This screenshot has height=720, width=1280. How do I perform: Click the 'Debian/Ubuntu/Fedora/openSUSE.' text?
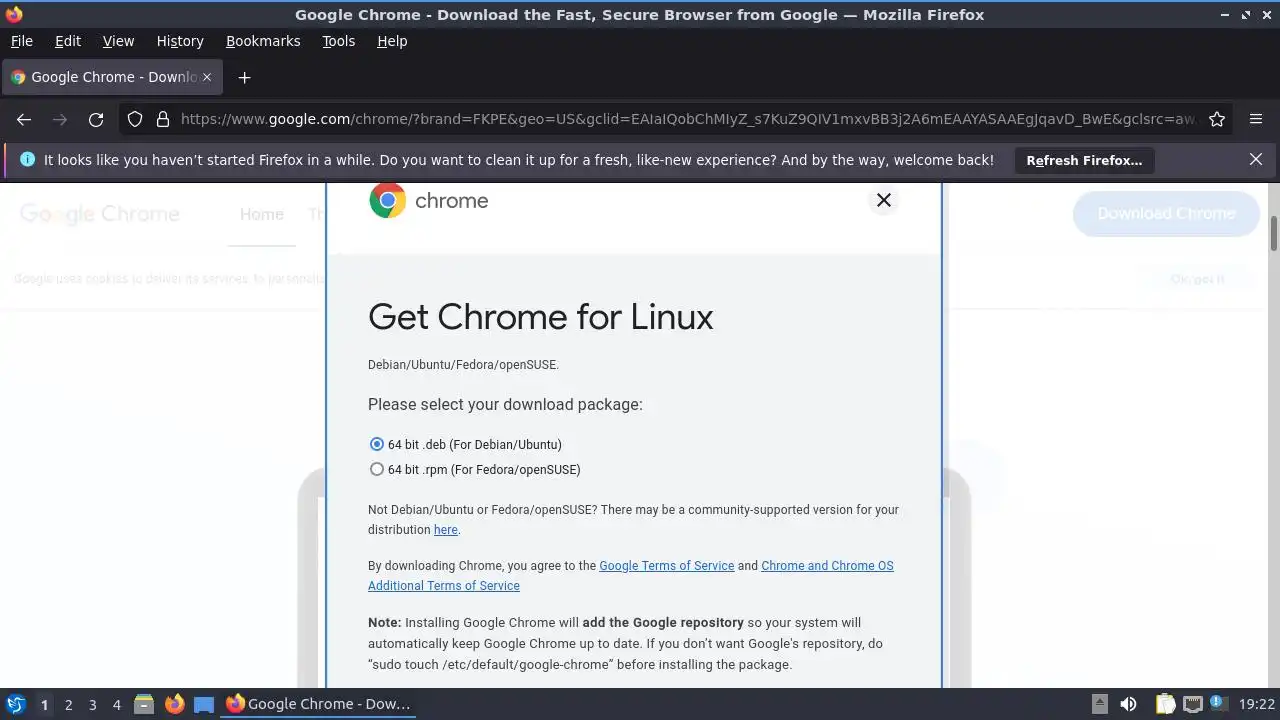(463, 364)
